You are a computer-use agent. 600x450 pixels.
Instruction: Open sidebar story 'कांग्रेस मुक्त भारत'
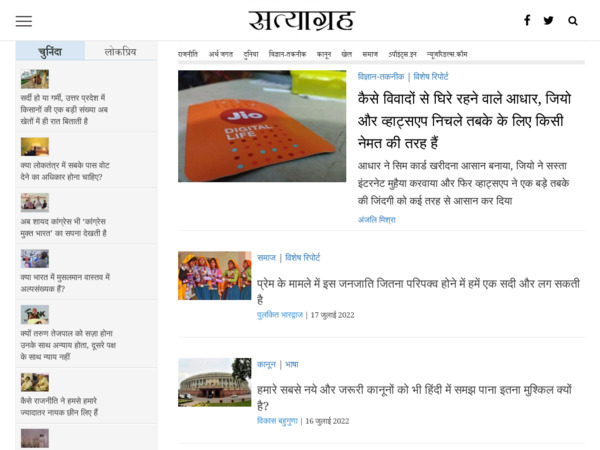64,227
